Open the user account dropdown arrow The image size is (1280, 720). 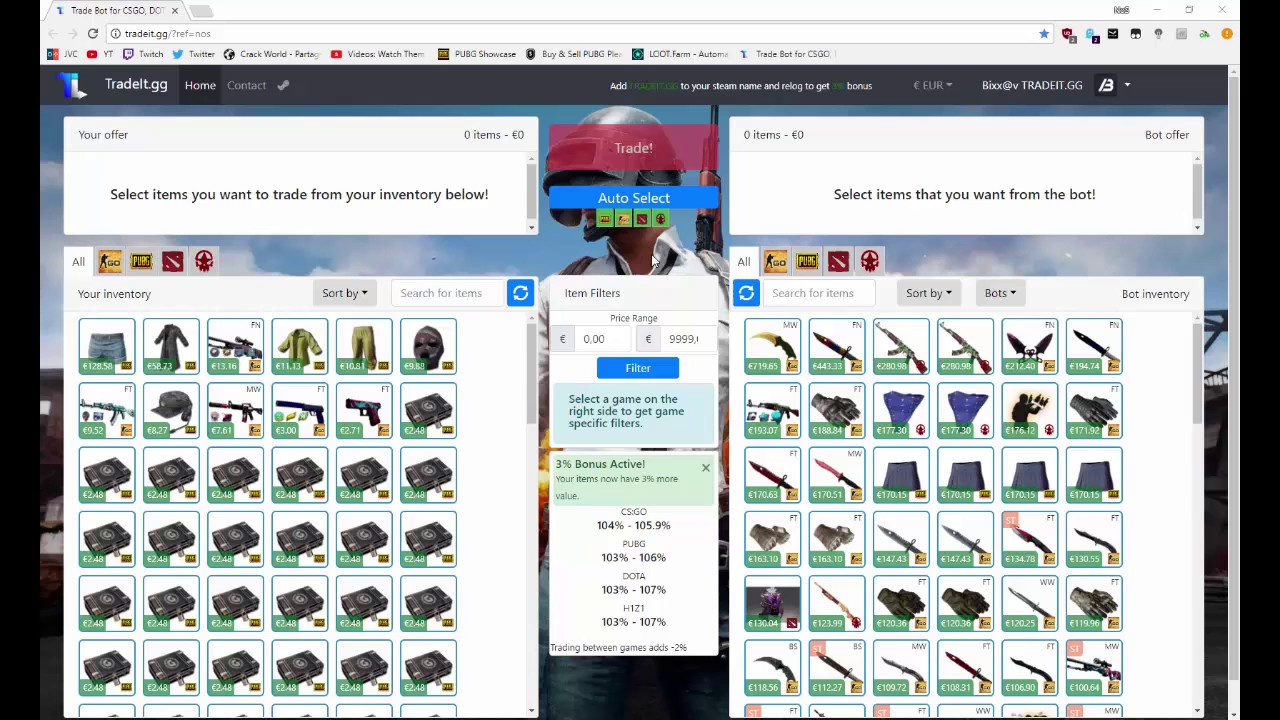click(x=1127, y=85)
